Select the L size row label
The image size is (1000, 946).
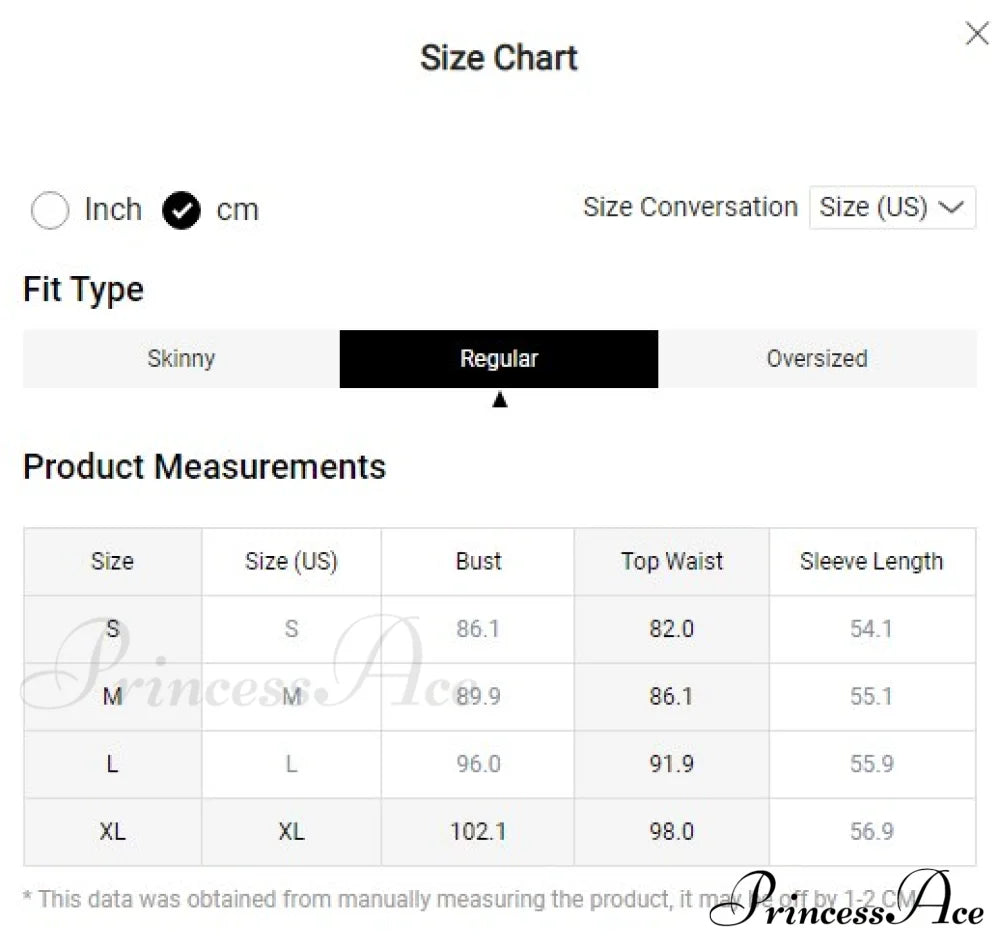112,764
